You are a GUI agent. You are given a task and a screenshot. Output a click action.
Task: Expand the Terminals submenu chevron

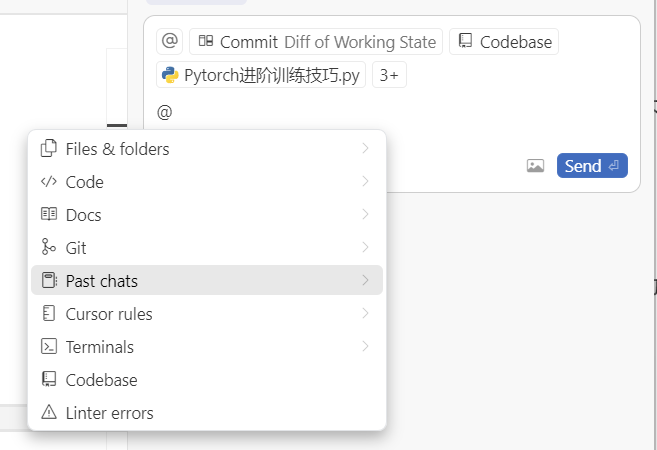click(365, 347)
